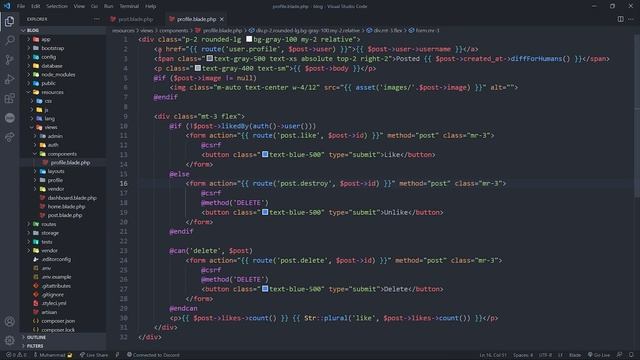
Task: Open the Search view in activity bar
Action: [9, 40]
